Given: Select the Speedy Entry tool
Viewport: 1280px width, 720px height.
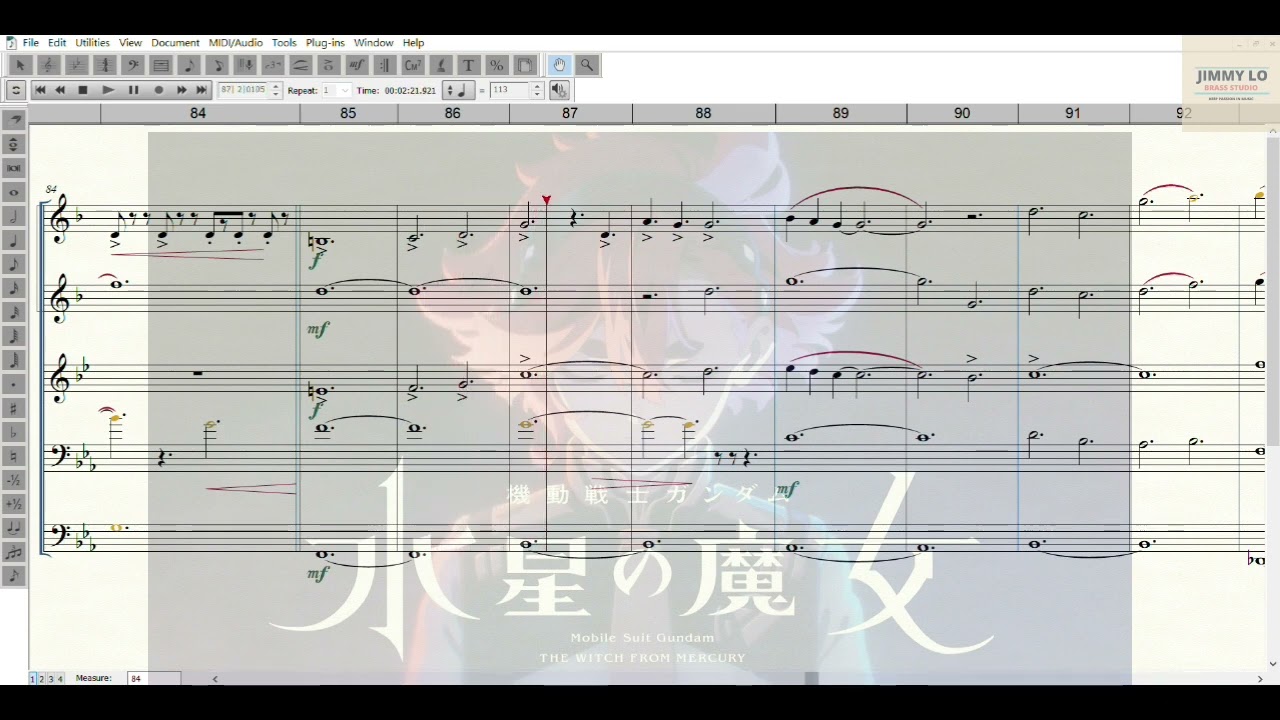Looking at the screenshot, I should click(217, 65).
